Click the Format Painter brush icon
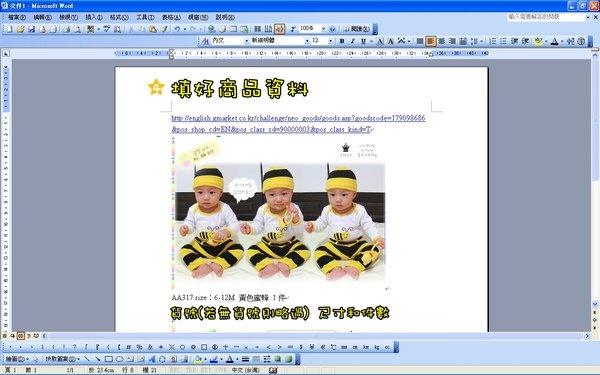 click(x=164, y=29)
